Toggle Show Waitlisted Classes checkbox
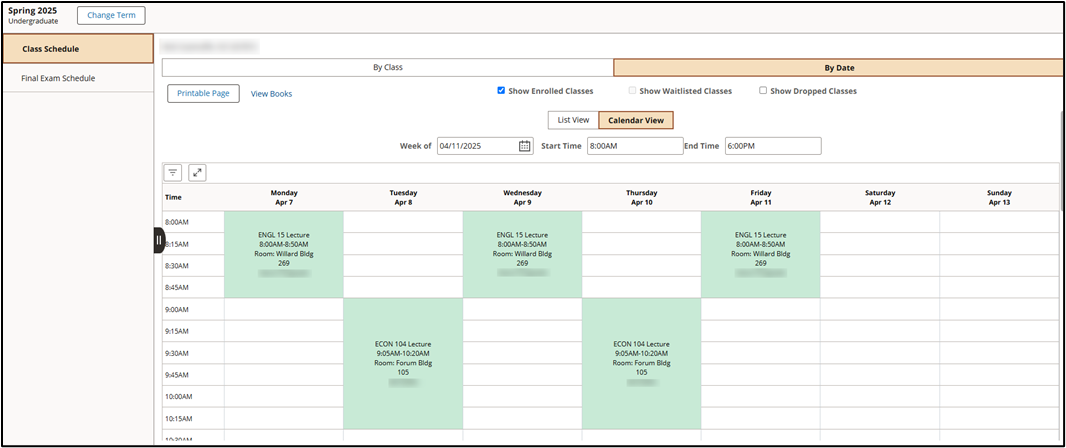 pyautogui.click(x=632, y=91)
